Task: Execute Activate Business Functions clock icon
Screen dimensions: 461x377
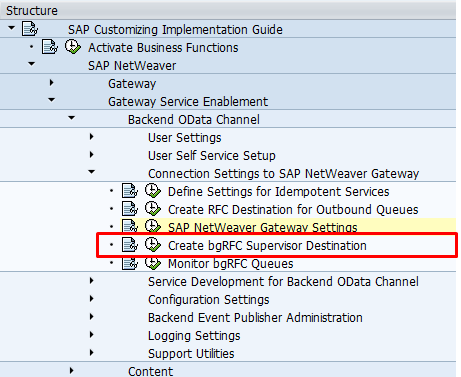Action: click(73, 47)
